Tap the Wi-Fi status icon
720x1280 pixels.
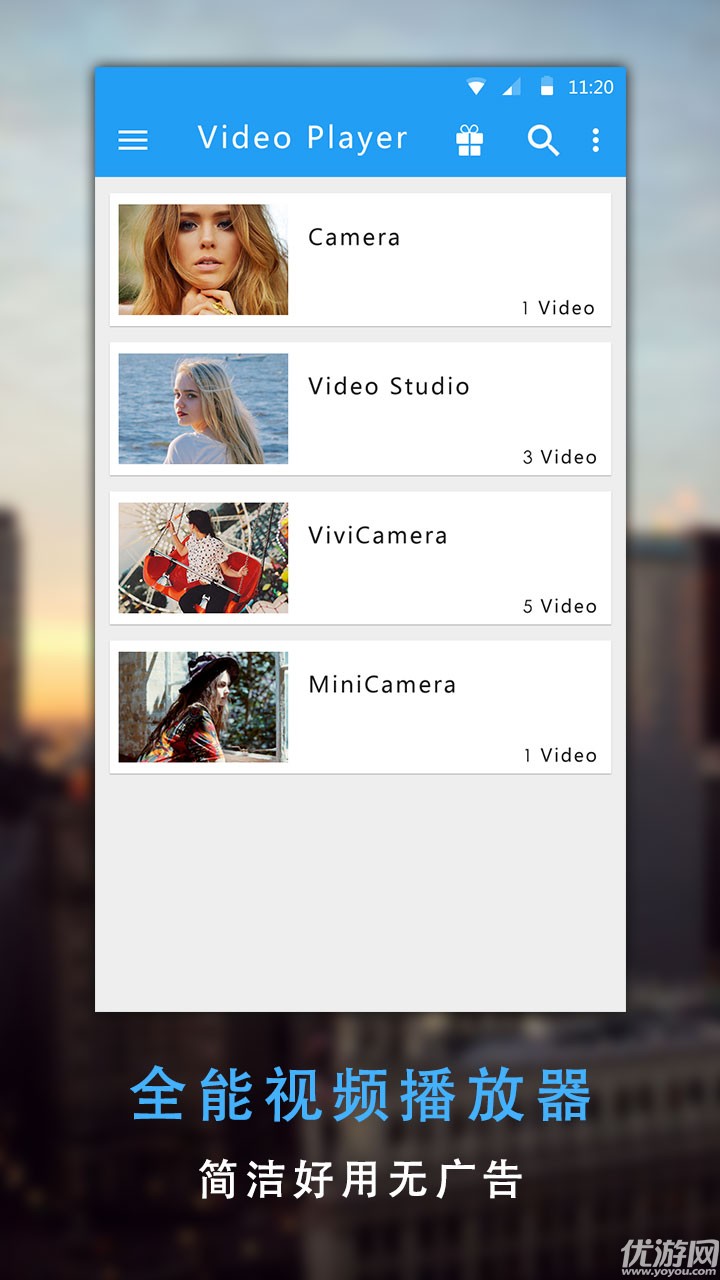[476, 88]
